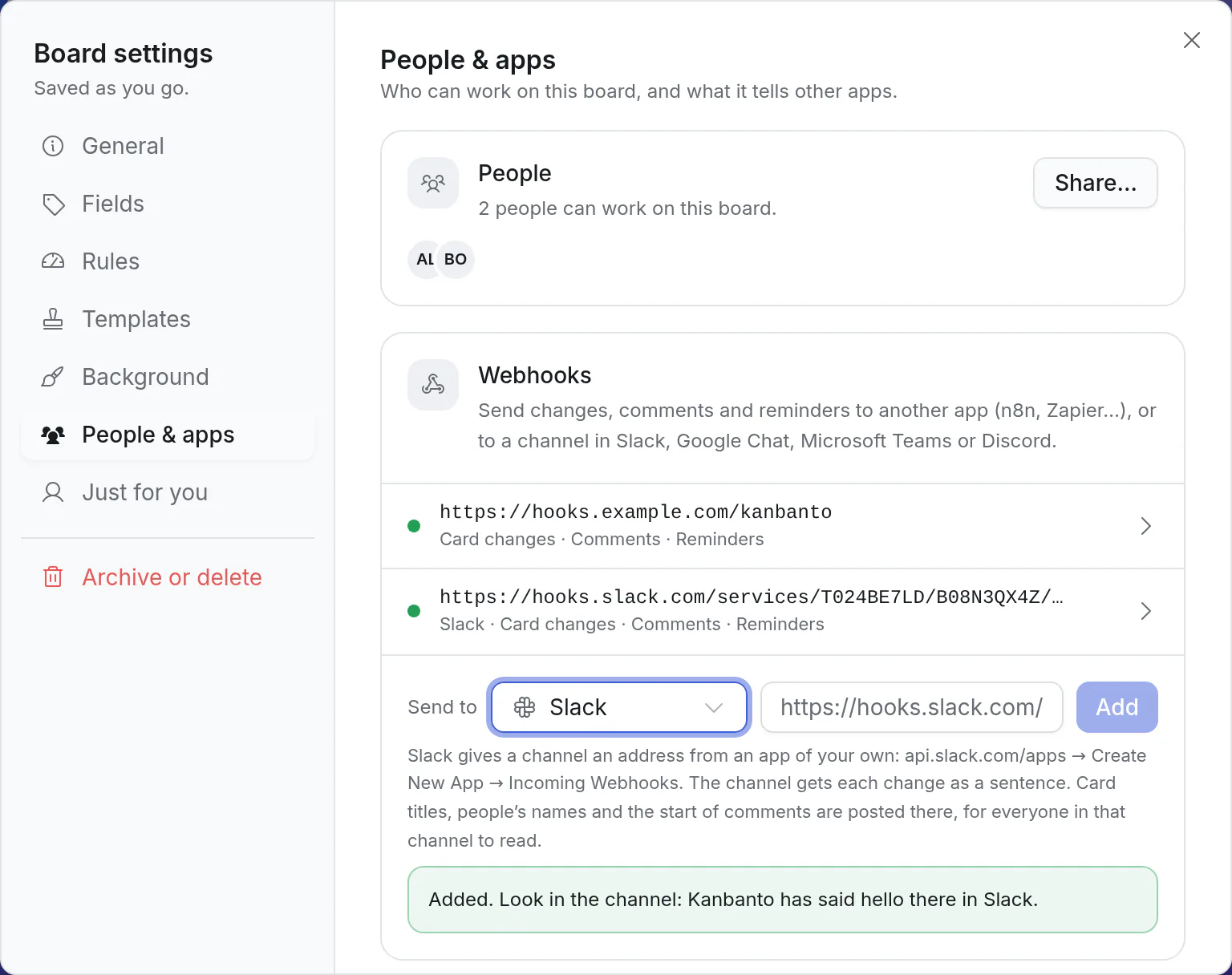Click the Background paintbrush icon

coord(53,377)
